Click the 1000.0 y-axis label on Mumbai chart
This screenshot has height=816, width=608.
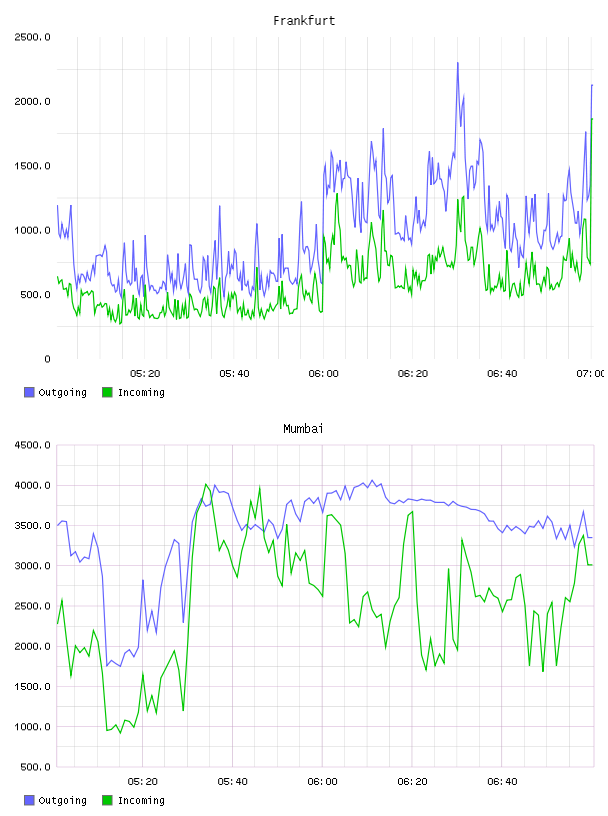[x=32, y=727]
